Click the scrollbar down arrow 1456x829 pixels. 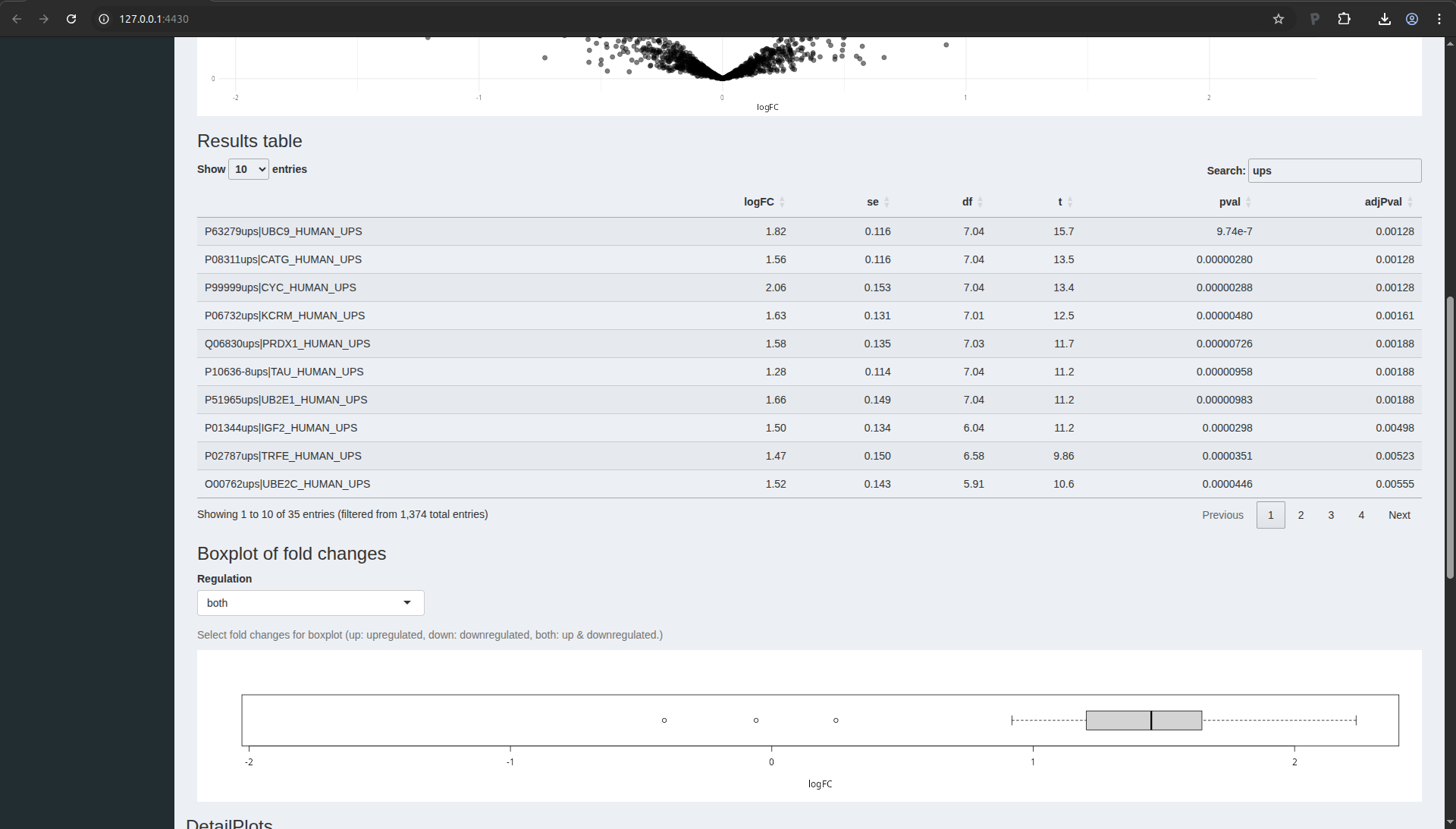[1450, 821]
